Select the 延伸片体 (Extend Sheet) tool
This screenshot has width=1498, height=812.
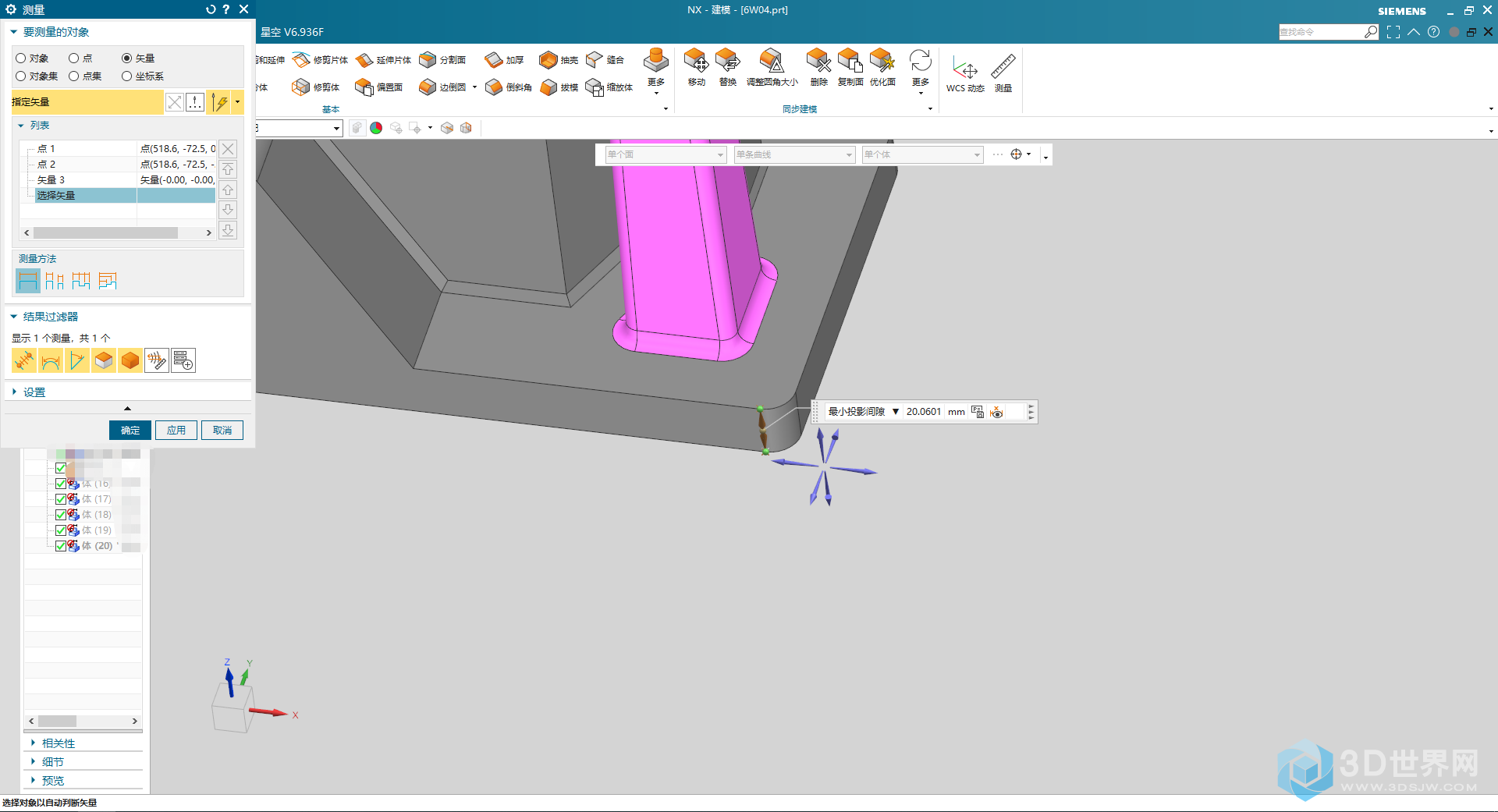click(383, 60)
